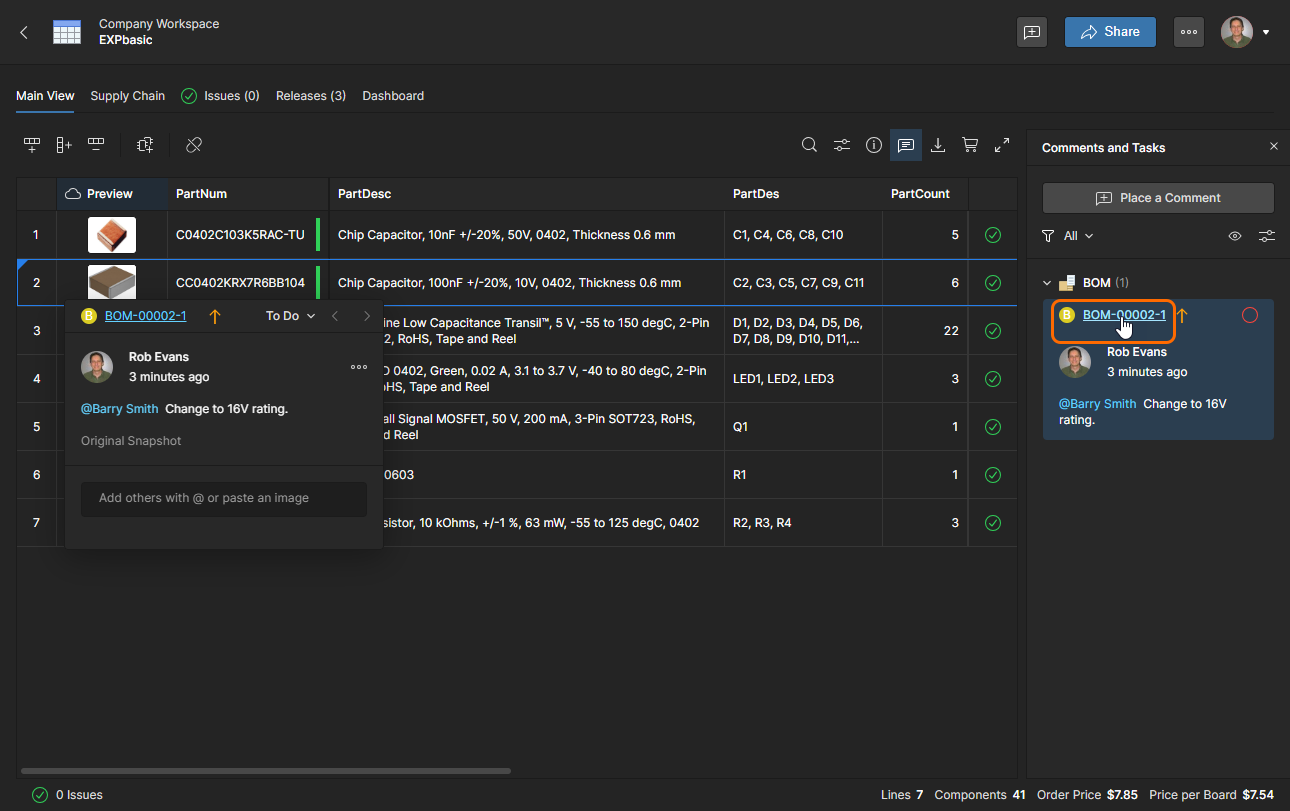Click the back arrow in header
1290x811 pixels.
click(x=24, y=32)
